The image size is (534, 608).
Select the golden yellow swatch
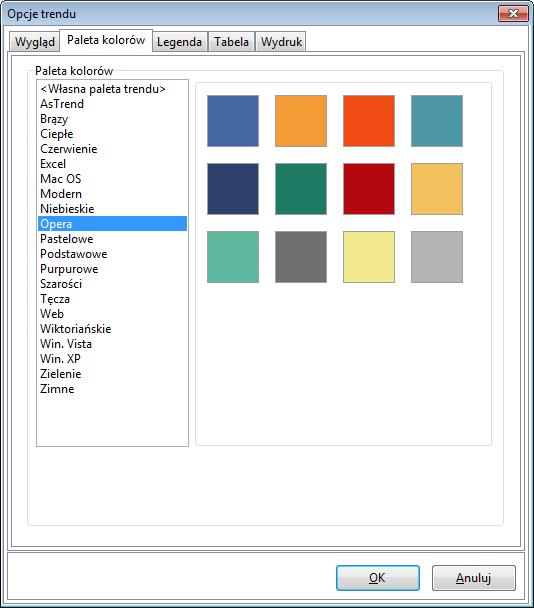[437, 189]
